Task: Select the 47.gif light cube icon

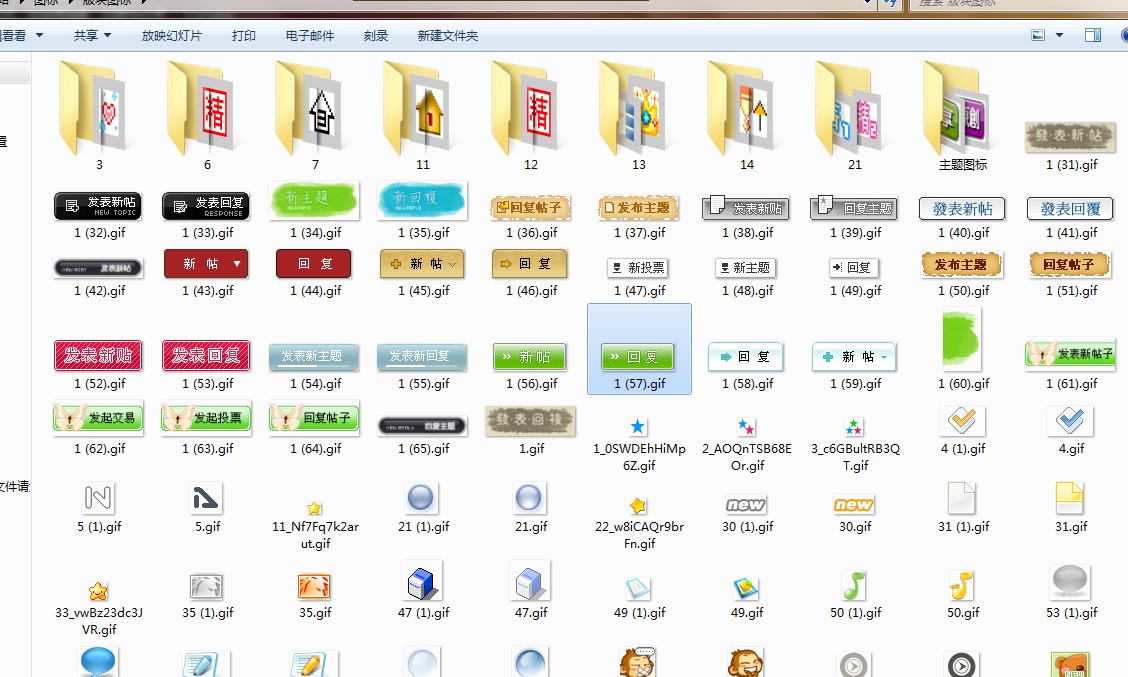Action: pyautogui.click(x=530, y=581)
